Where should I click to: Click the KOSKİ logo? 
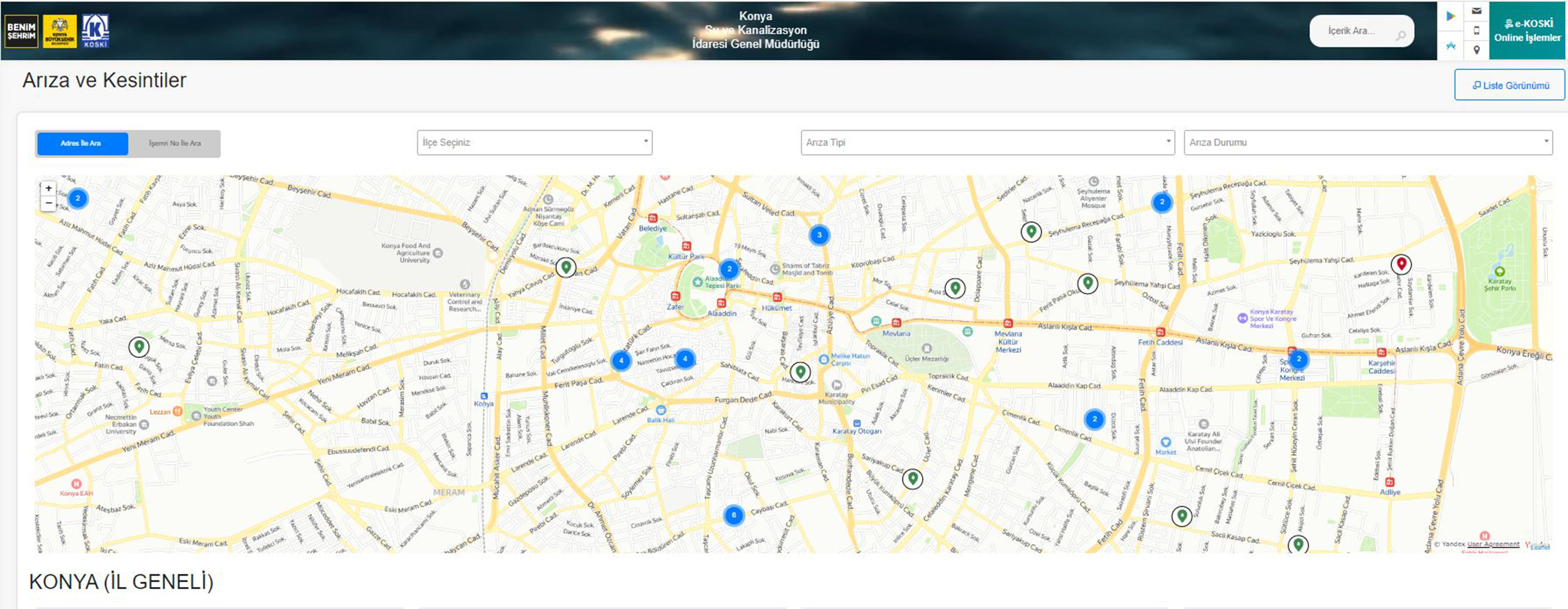[x=96, y=31]
